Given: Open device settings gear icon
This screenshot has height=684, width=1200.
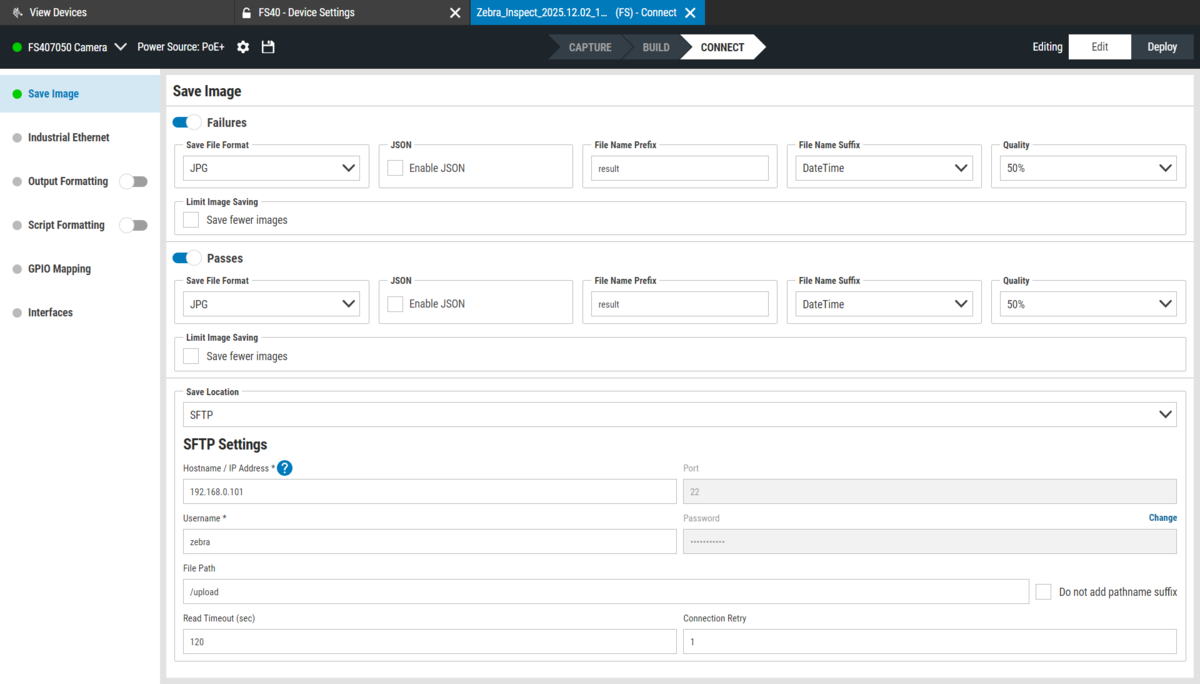Looking at the screenshot, I should (243, 47).
